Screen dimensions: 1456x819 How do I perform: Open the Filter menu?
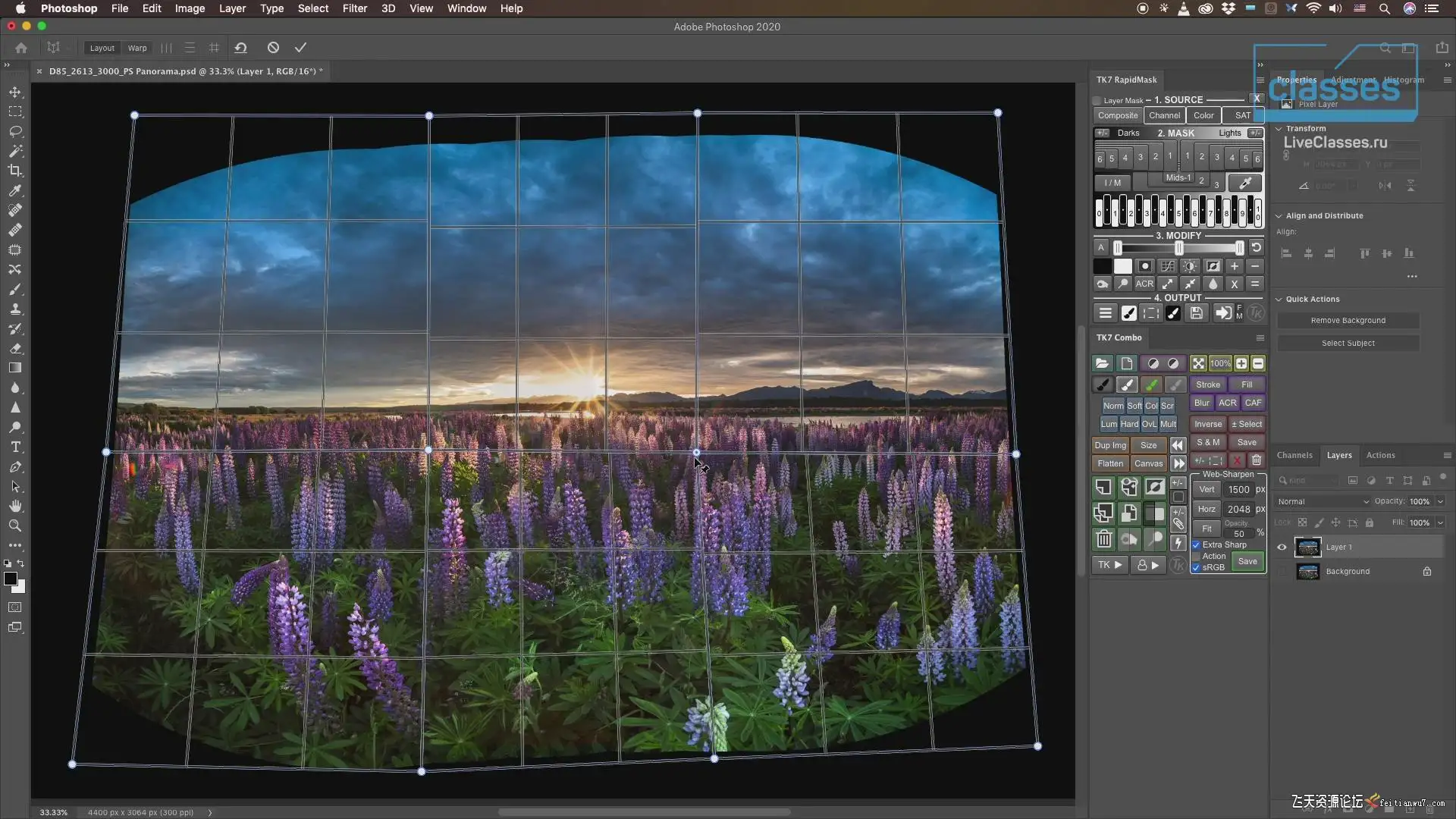point(354,8)
